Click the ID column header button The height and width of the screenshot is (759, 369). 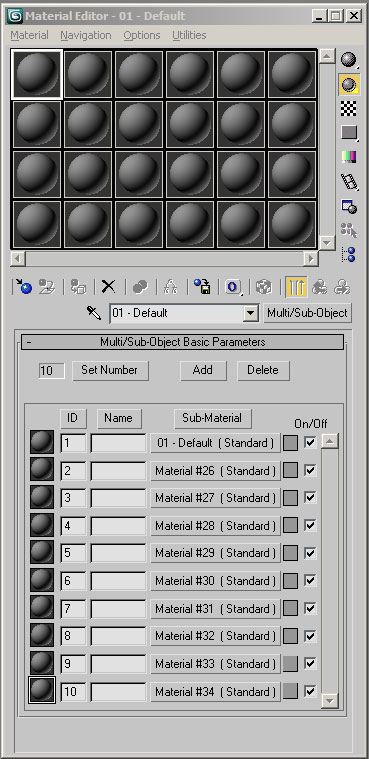[73, 418]
